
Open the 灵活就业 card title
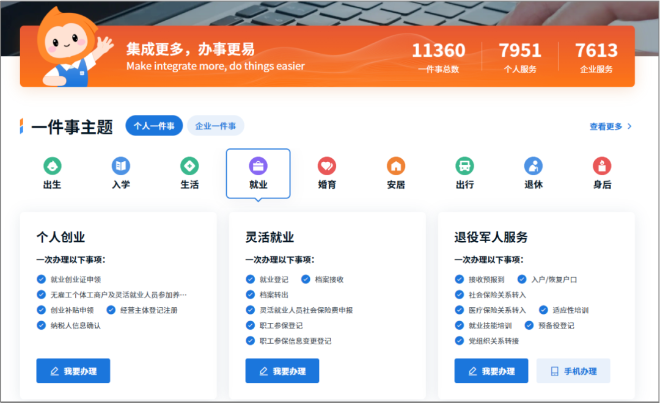point(270,237)
